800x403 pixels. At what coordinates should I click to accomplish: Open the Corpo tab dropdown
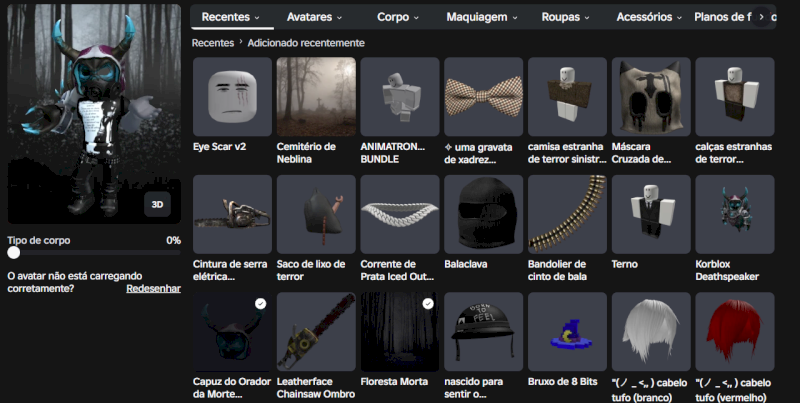click(x=398, y=17)
